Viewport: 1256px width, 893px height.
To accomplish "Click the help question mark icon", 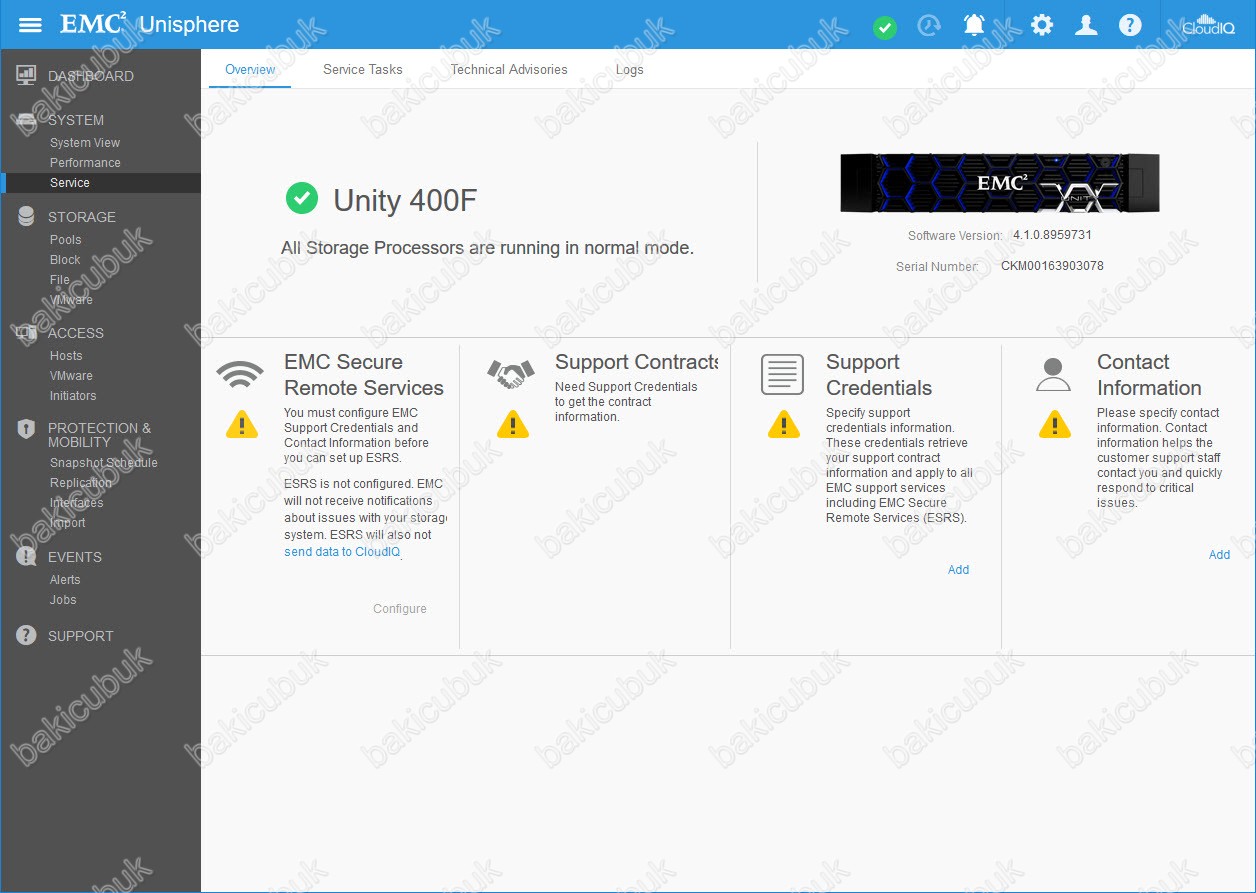I will 1130,25.
